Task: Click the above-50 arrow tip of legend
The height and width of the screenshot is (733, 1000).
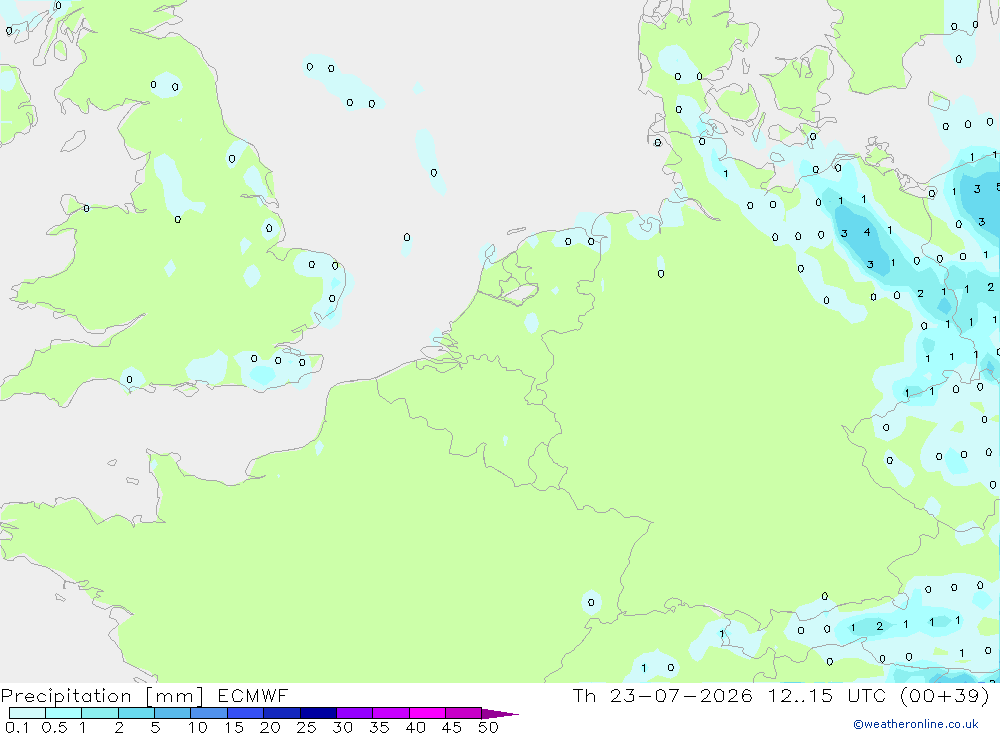Action: point(500,713)
